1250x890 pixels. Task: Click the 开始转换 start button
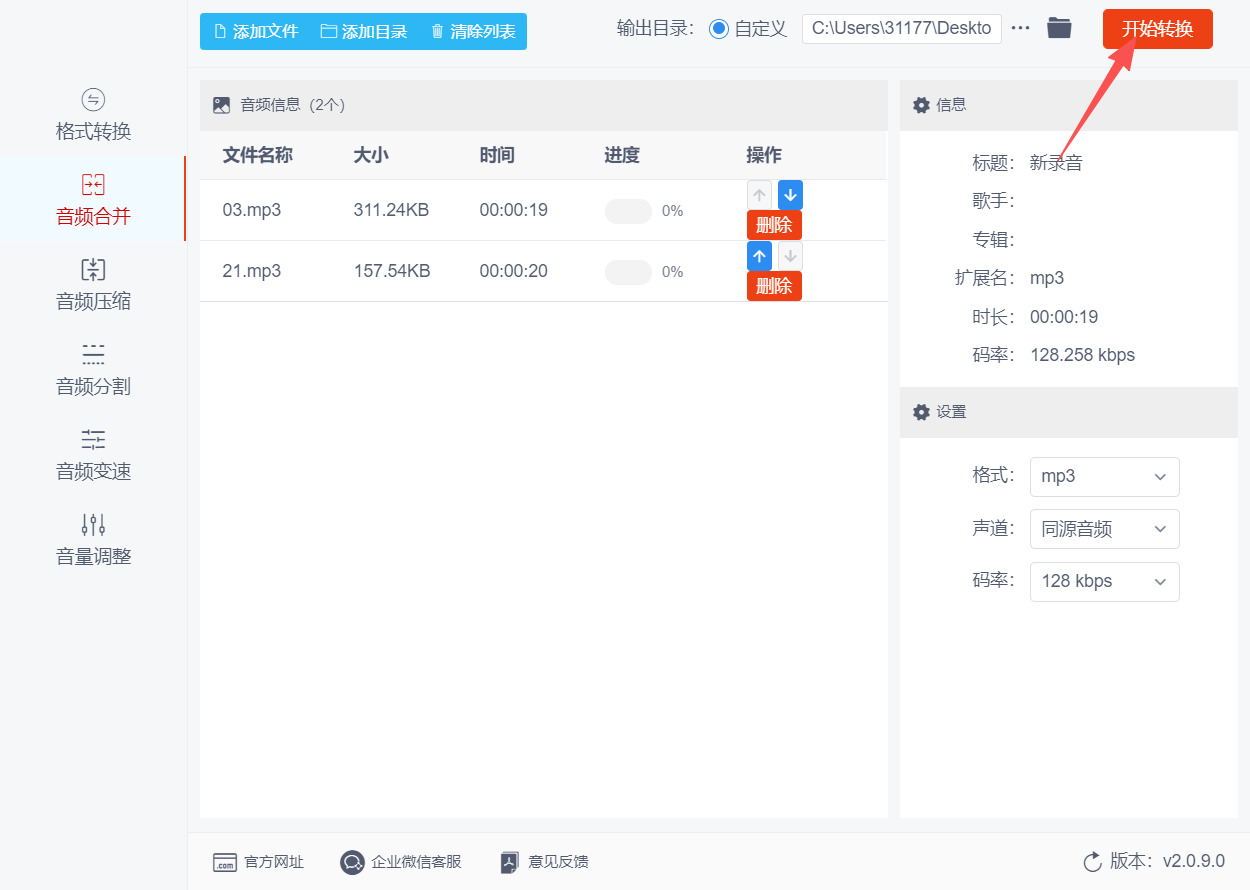pyautogui.click(x=1157, y=29)
